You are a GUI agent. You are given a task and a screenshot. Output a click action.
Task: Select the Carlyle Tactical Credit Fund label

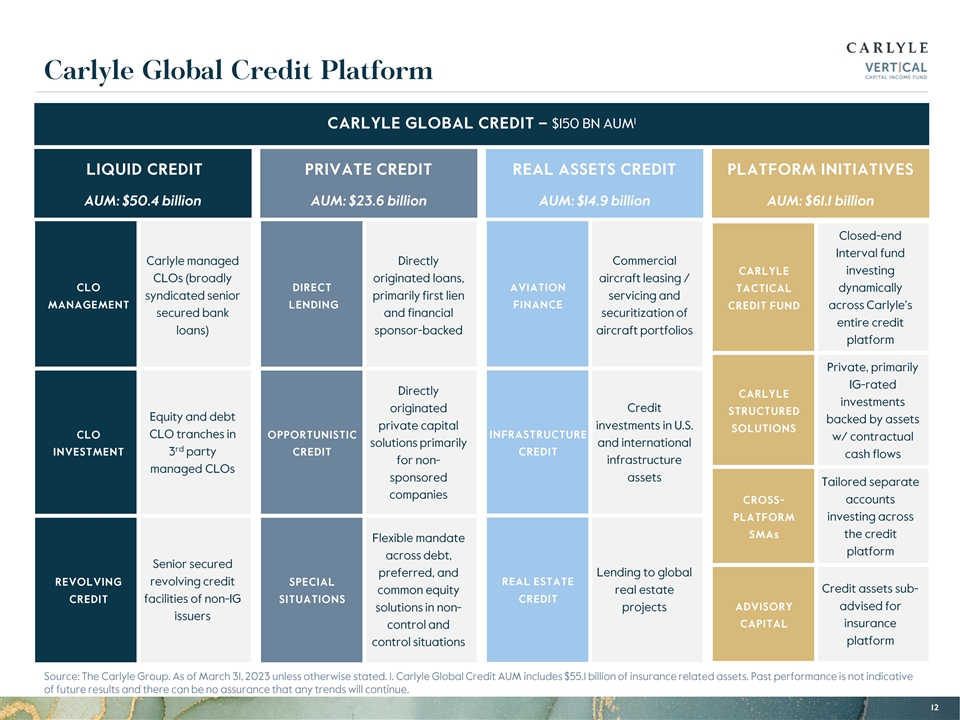(763, 287)
